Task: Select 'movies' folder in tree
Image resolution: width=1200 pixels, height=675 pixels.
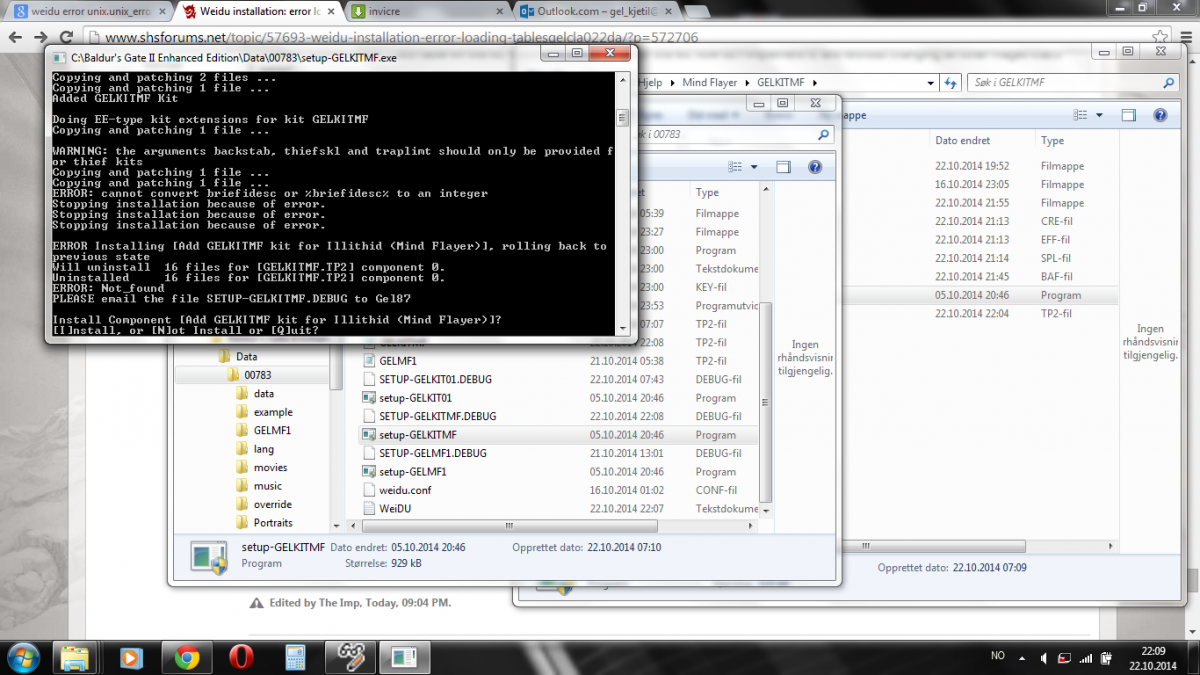Action: (x=270, y=467)
